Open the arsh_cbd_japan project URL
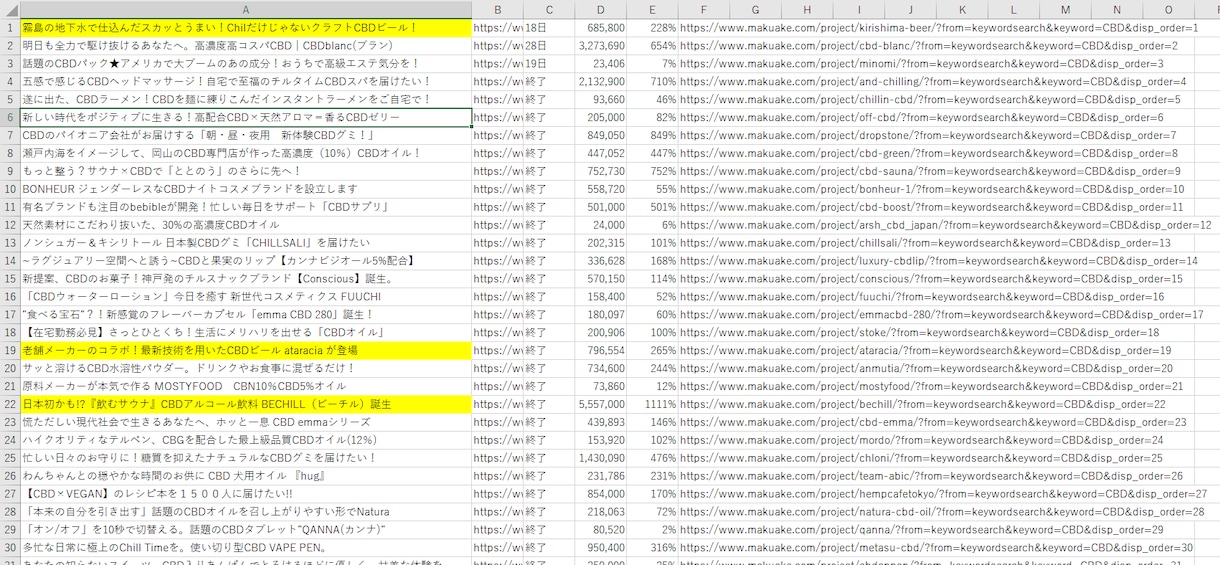This screenshot has width=1220, height=565. coord(945,225)
